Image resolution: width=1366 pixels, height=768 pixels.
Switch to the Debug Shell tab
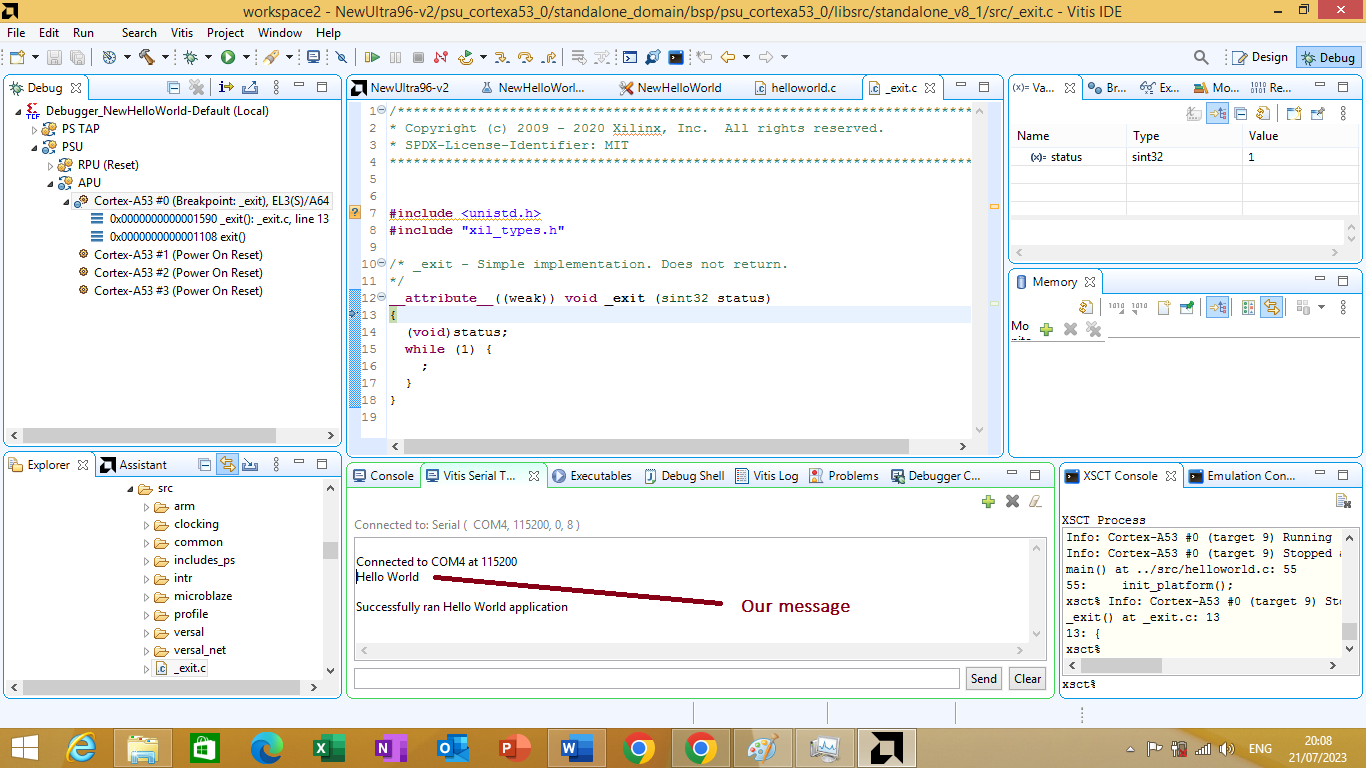tap(684, 476)
